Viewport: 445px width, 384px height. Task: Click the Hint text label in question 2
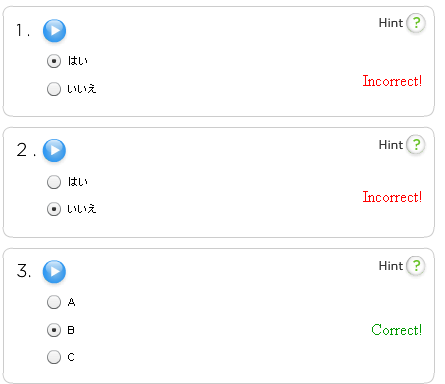pyautogui.click(x=391, y=145)
